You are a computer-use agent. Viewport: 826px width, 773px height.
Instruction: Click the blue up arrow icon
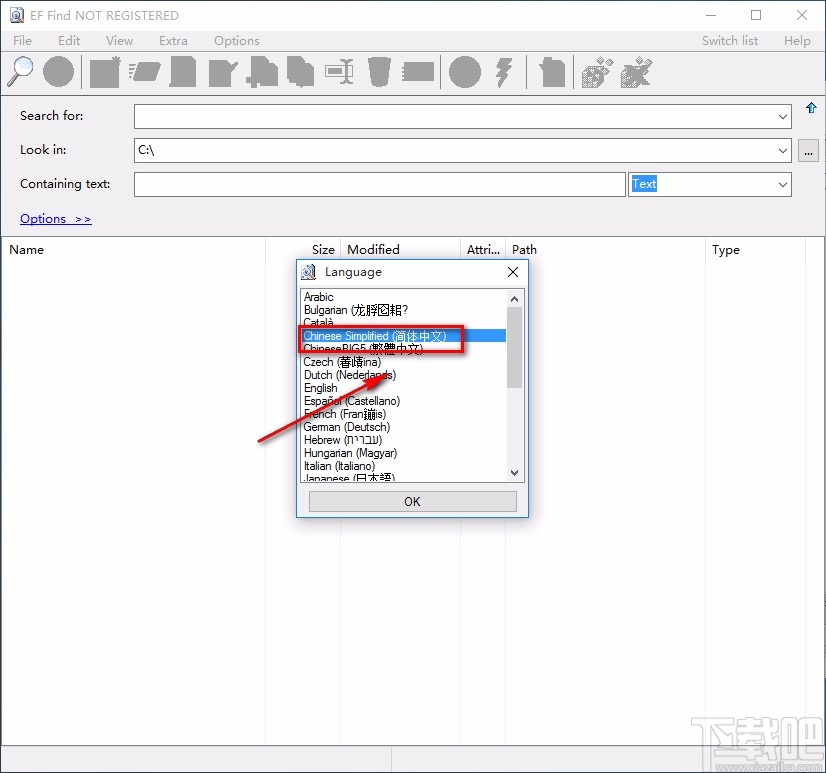tap(811, 108)
